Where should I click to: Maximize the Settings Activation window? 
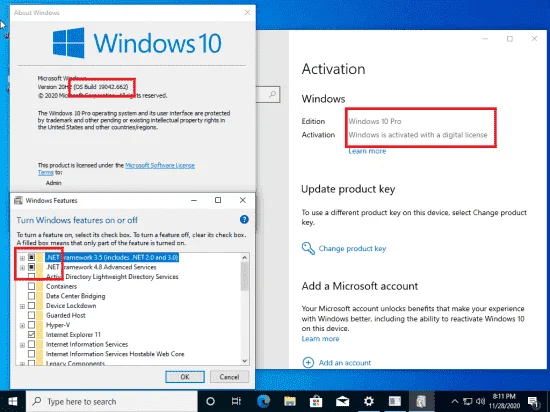(x=510, y=39)
